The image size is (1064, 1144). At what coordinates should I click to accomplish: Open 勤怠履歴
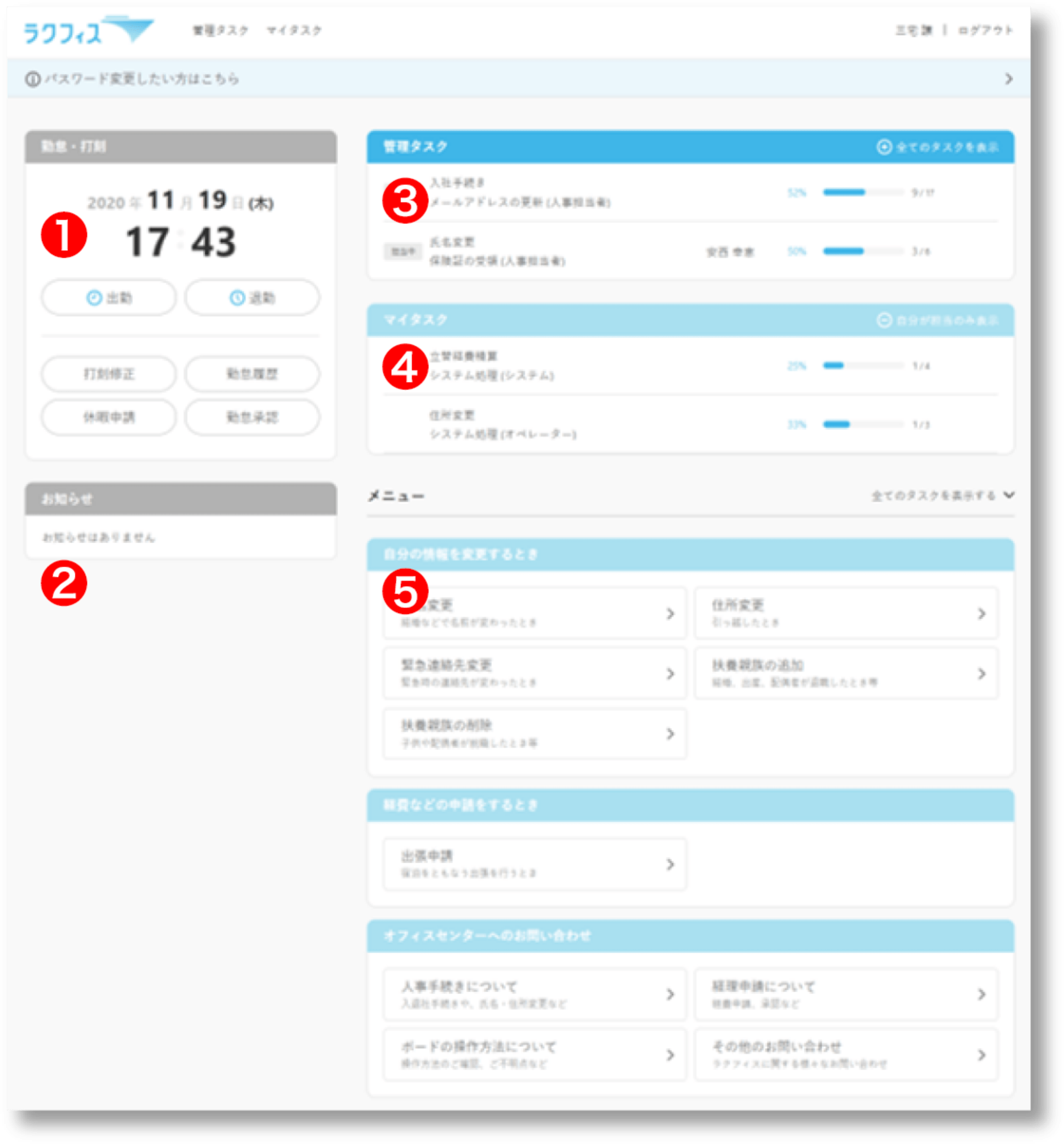click(x=252, y=374)
